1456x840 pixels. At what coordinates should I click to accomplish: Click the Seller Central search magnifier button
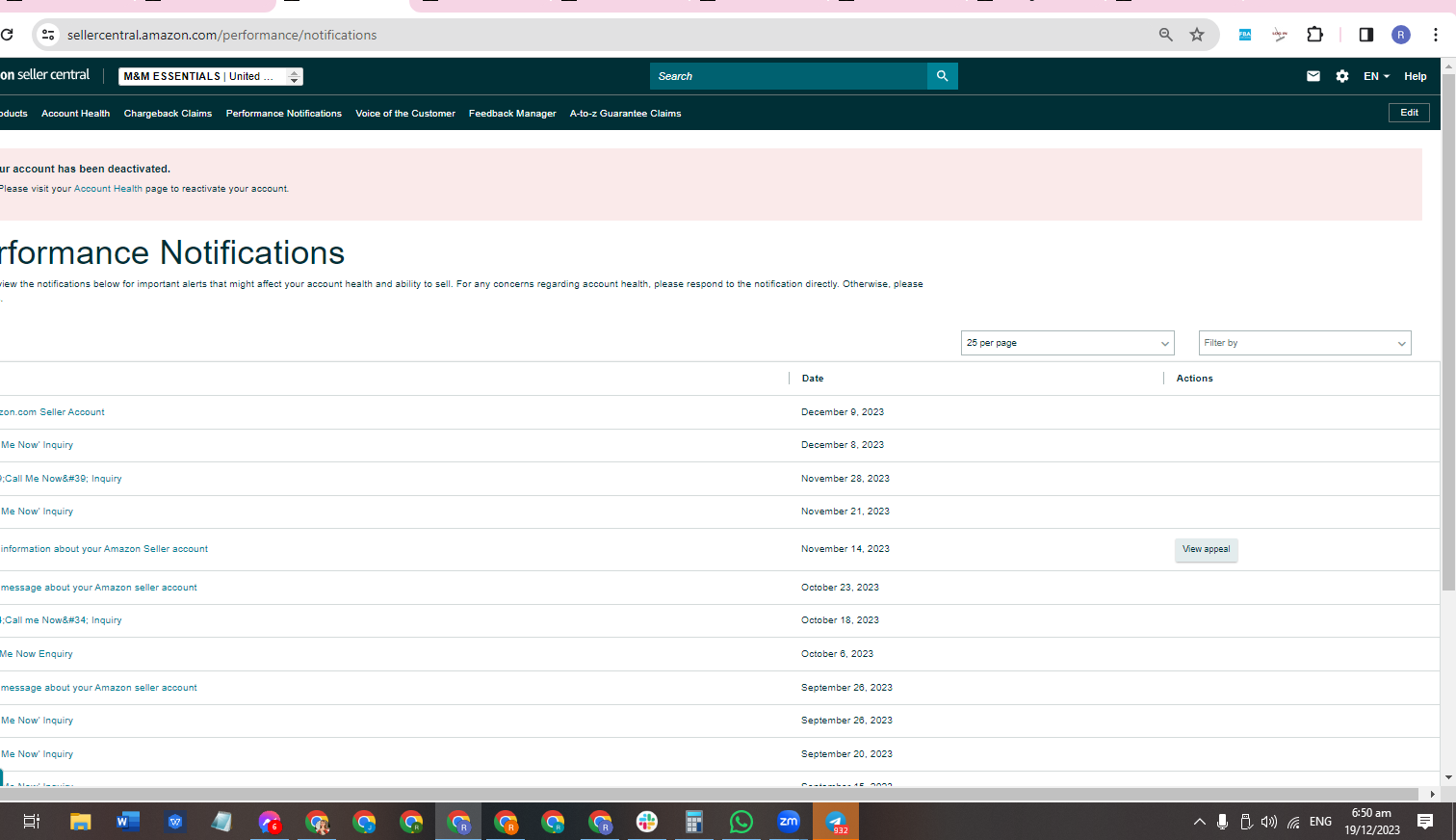(x=943, y=76)
